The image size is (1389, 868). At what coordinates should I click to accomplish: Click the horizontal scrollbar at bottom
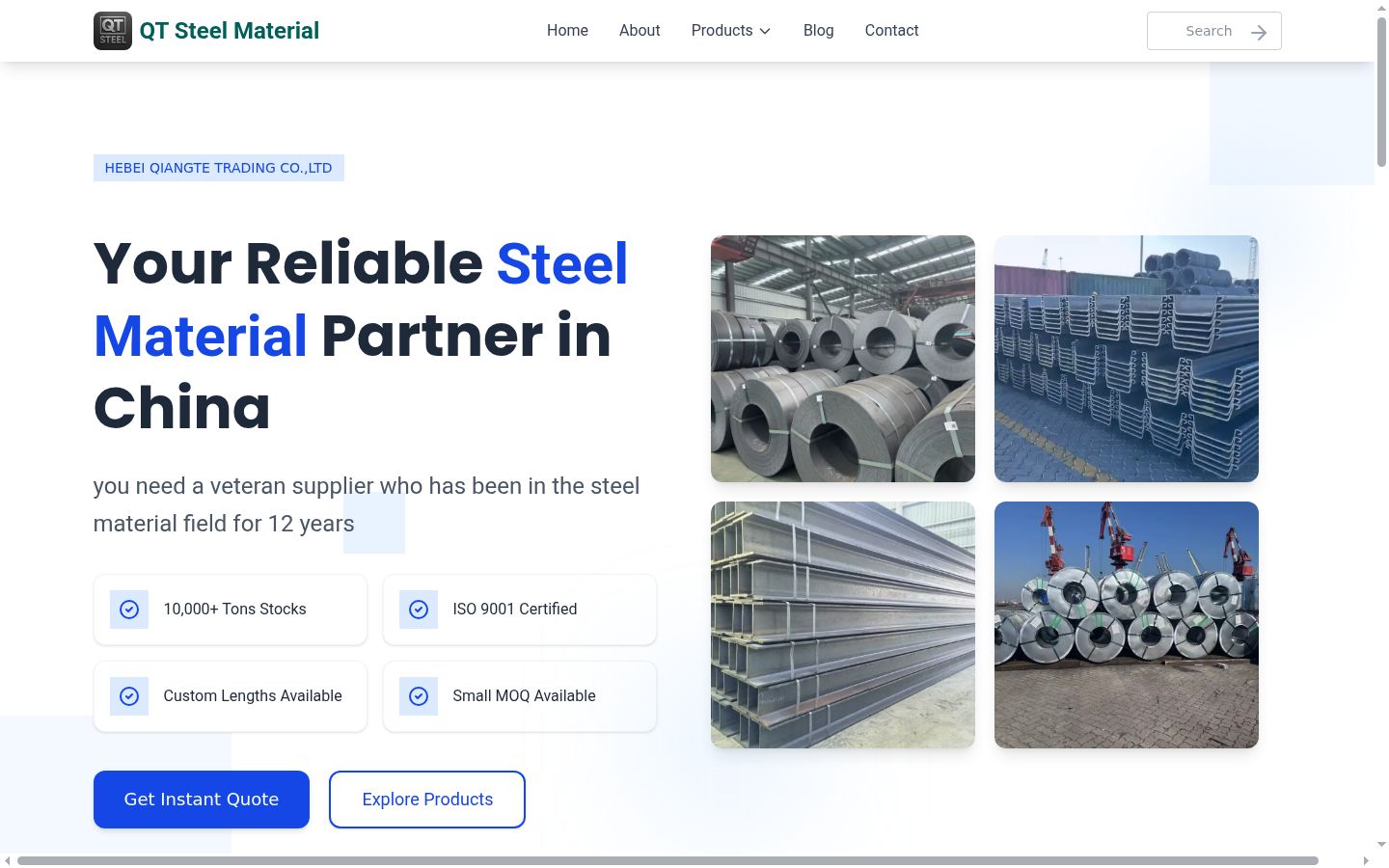667,860
